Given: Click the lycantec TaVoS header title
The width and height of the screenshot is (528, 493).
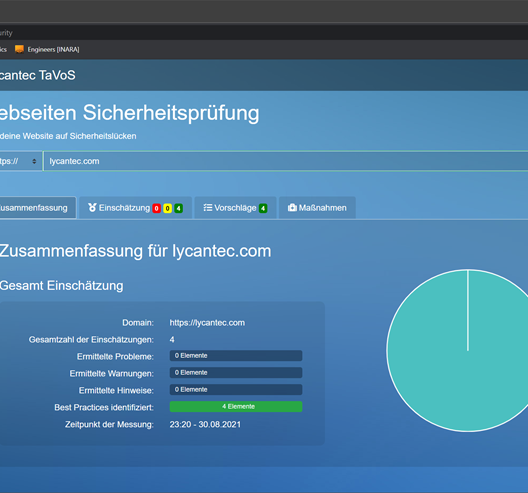Looking at the screenshot, I should [x=37, y=75].
